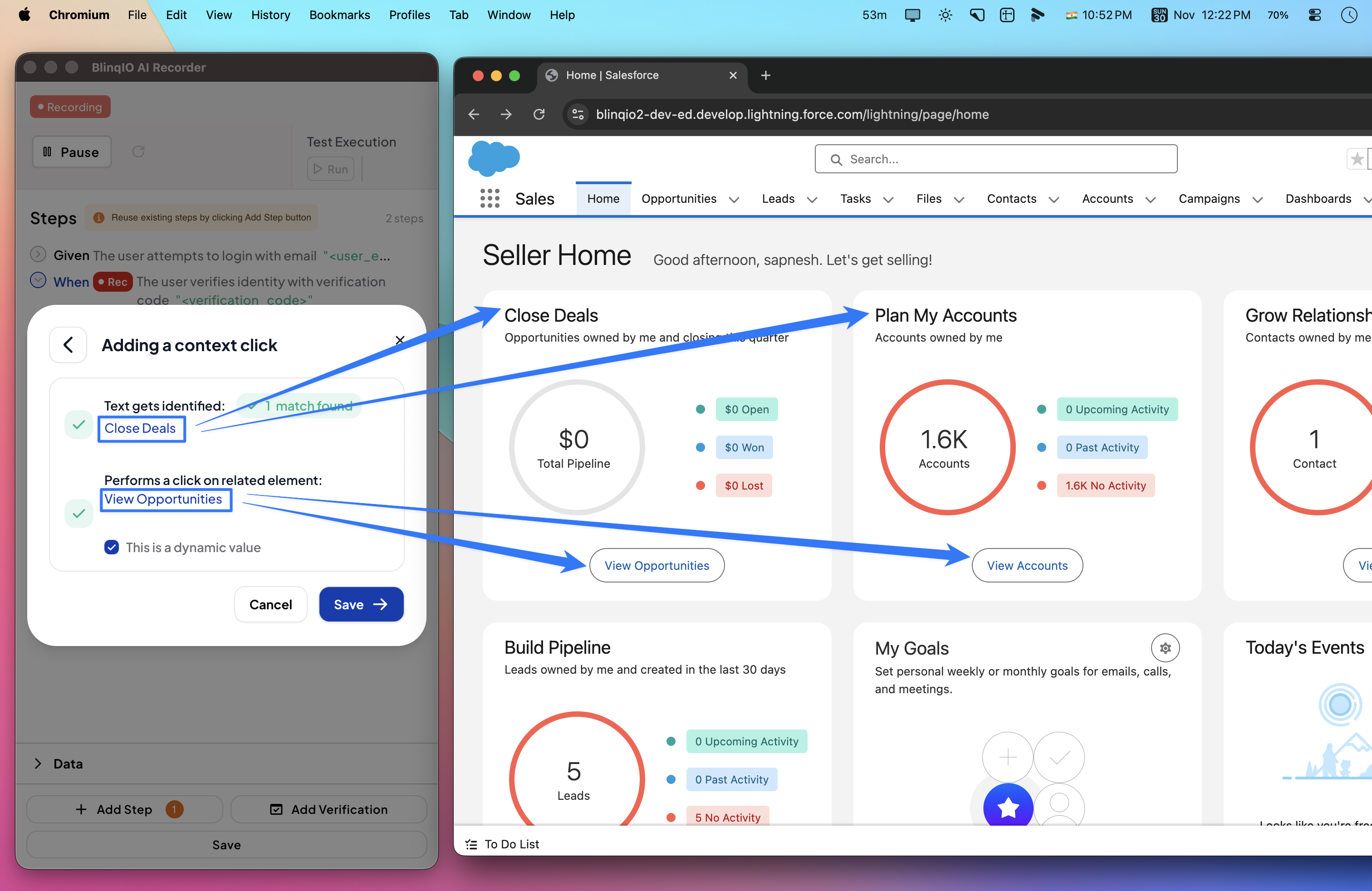Image resolution: width=1372 pixels, height=891 pixels.
Task: Open the Bookmarks menu
Action: 339,15
